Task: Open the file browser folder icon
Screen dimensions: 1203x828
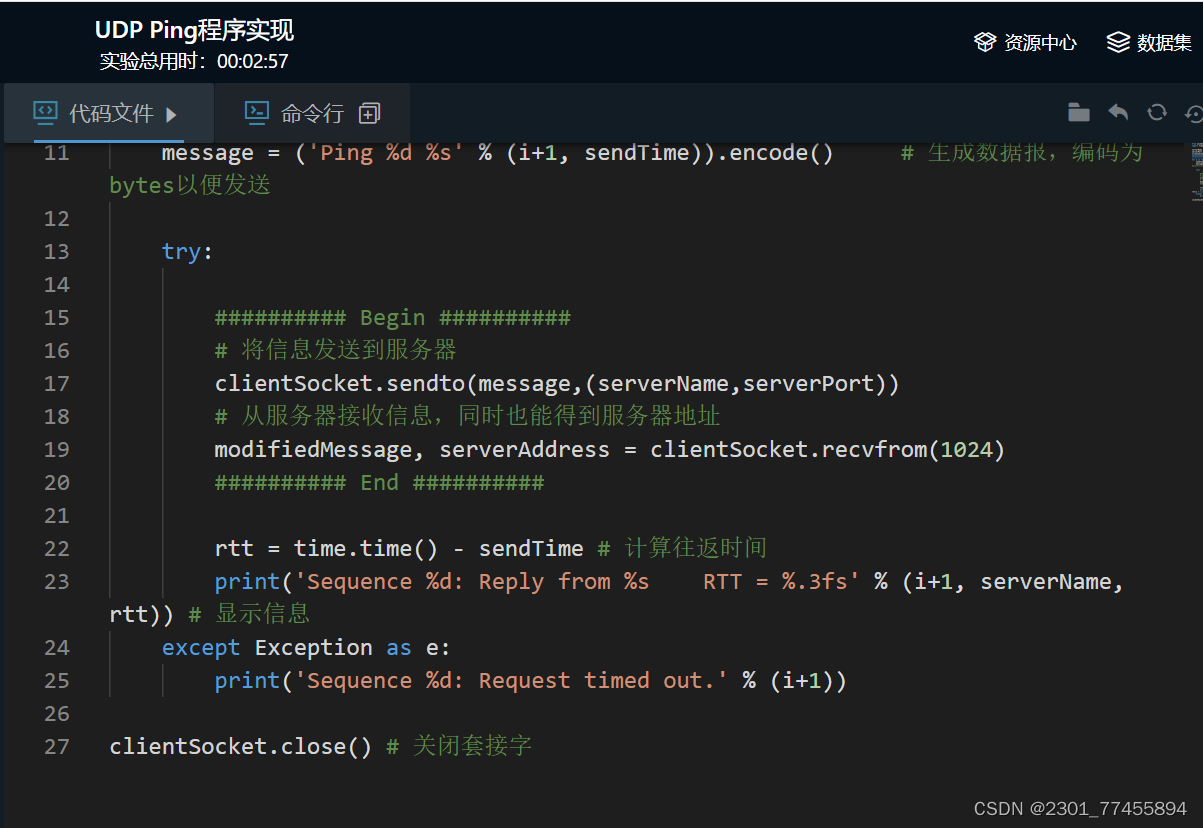Action: click(1079, 112)
